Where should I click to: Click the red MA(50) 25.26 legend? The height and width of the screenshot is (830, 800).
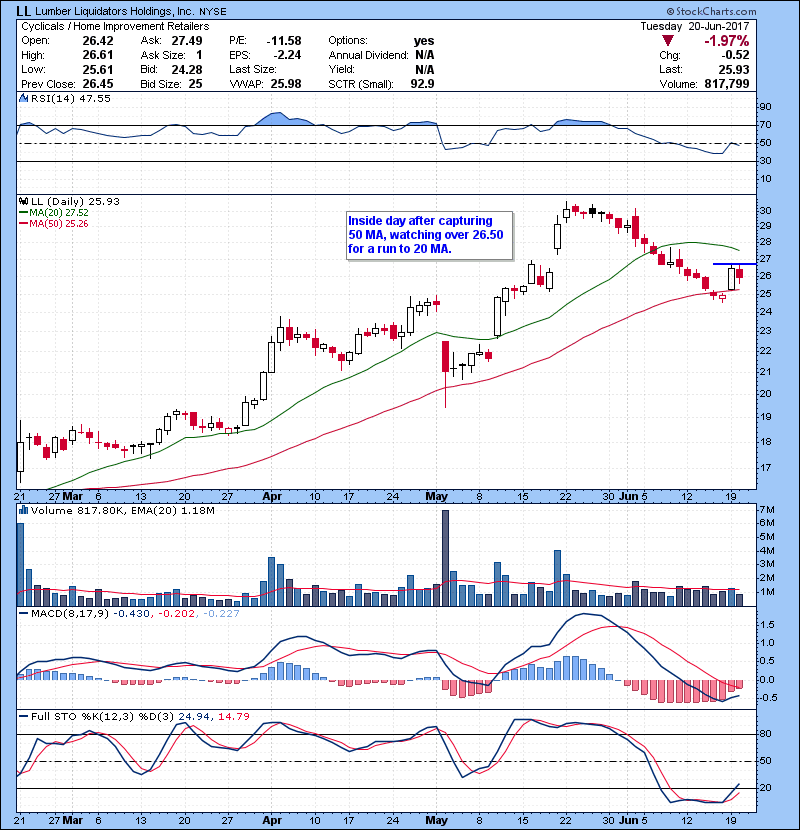(x=54, y=224)
